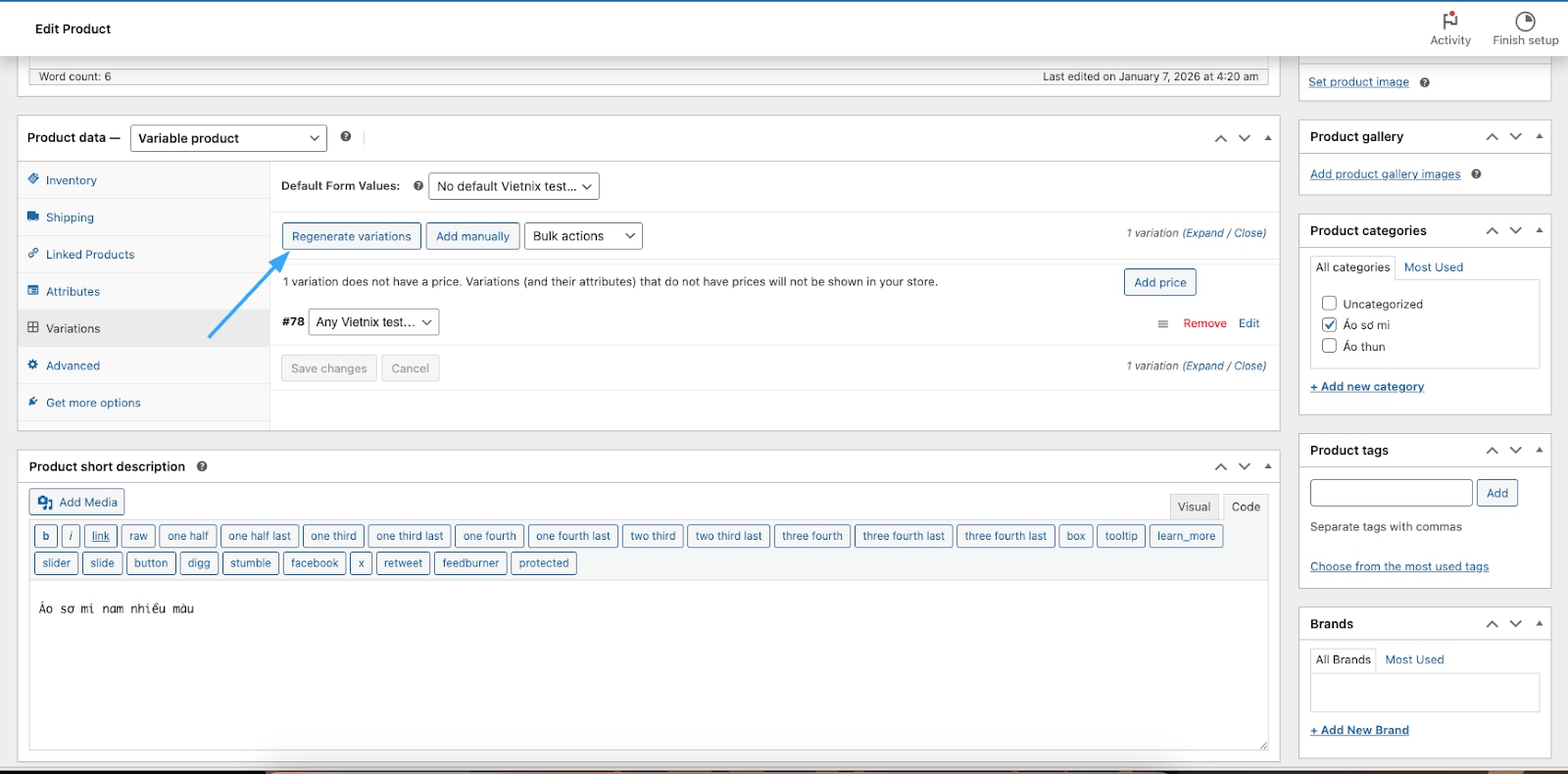Tick the Áo thun category checkbox
Image resolution: width=1568 pixels, height=774 pixels.
coord(1329,346)
